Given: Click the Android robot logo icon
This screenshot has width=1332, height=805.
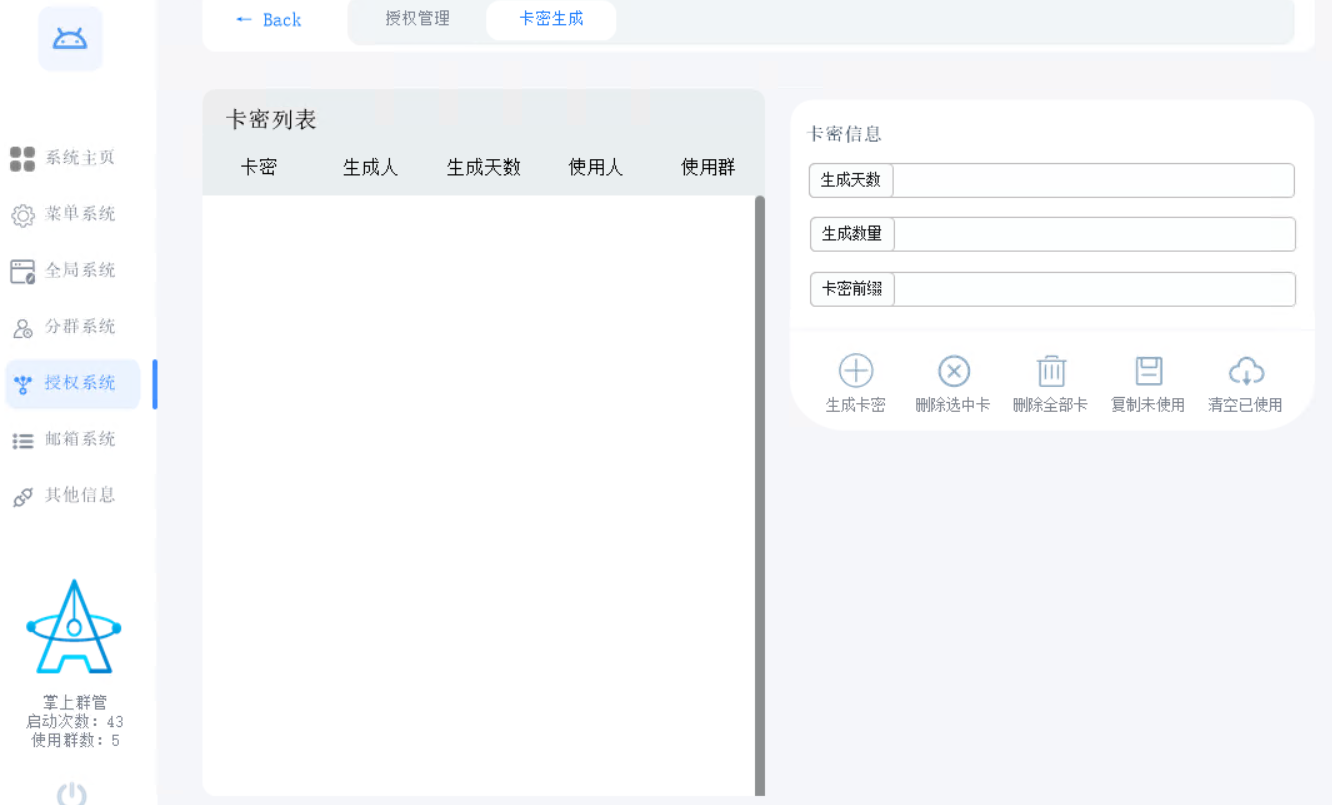Looking at the screenshot, I should (70, 39).
